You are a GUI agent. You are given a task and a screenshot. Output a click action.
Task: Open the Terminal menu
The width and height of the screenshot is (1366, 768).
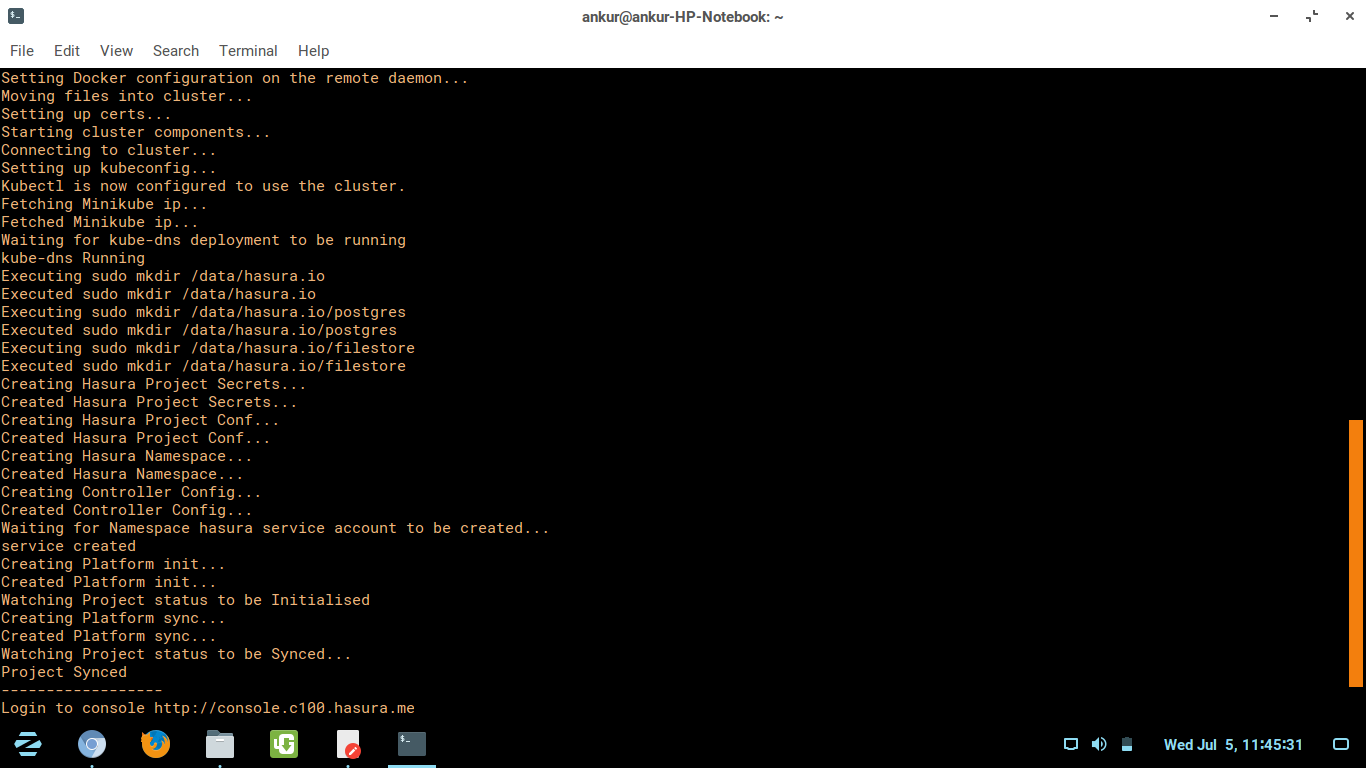pos(248,51)
